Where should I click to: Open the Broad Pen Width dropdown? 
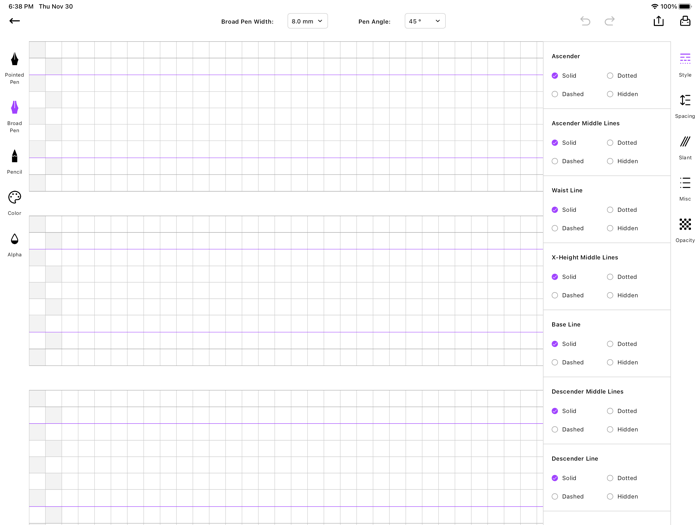[x=307, y=21]
